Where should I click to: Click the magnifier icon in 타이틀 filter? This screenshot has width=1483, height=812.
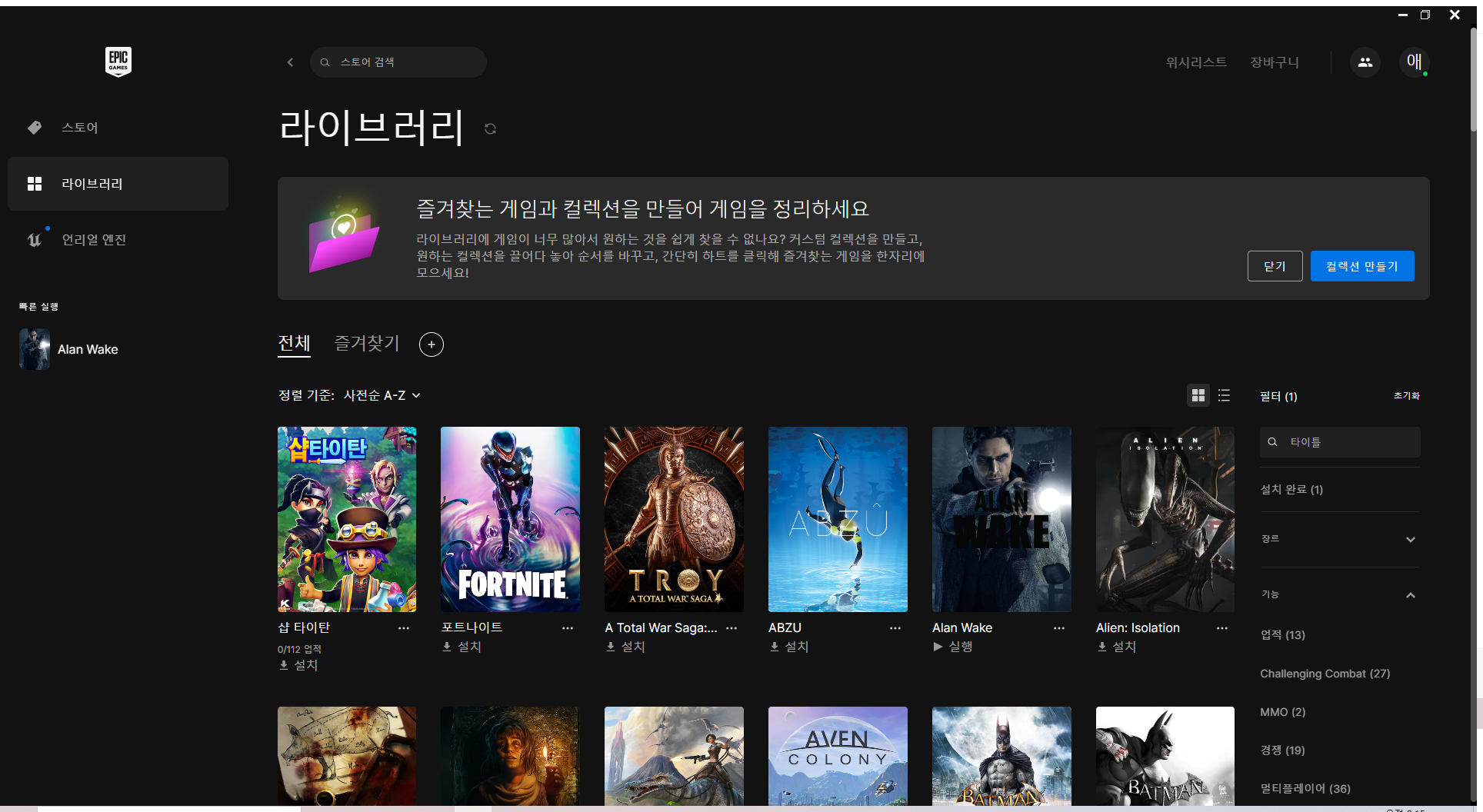1273,442
